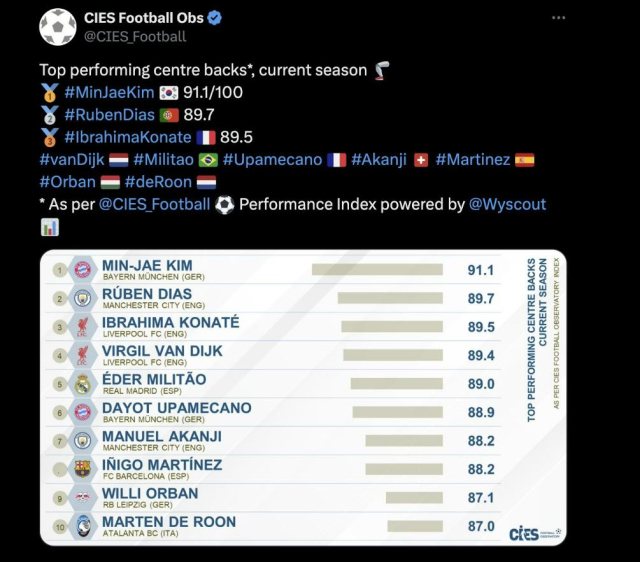Screen dimensions: 640x562
Task: Click the Bayern München crest beside Min-Jae Kim
Action: tap(82, 270)
